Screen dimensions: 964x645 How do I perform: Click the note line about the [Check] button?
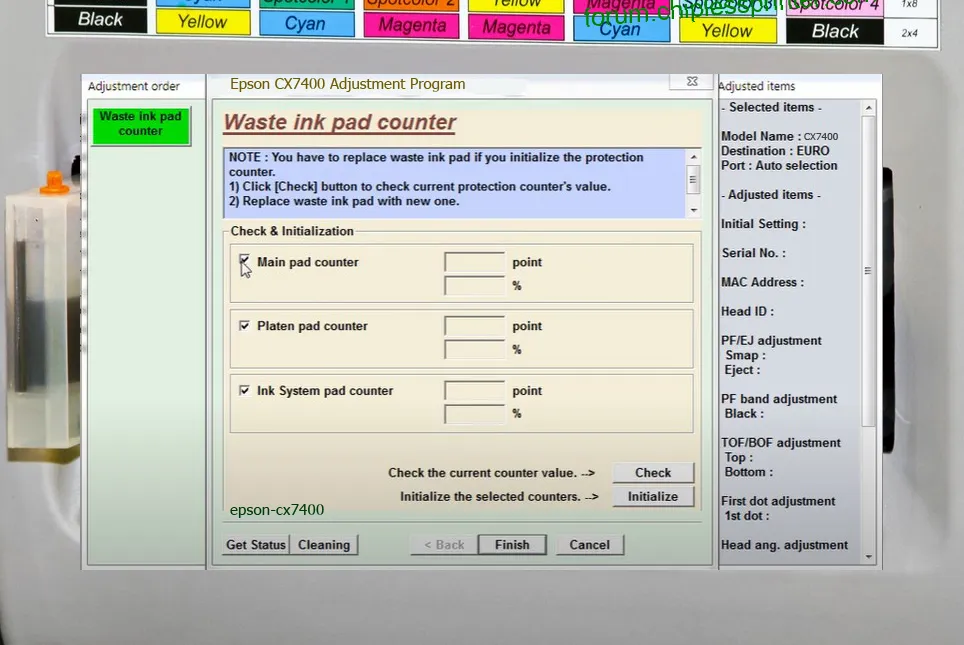(x=420, y=186)
